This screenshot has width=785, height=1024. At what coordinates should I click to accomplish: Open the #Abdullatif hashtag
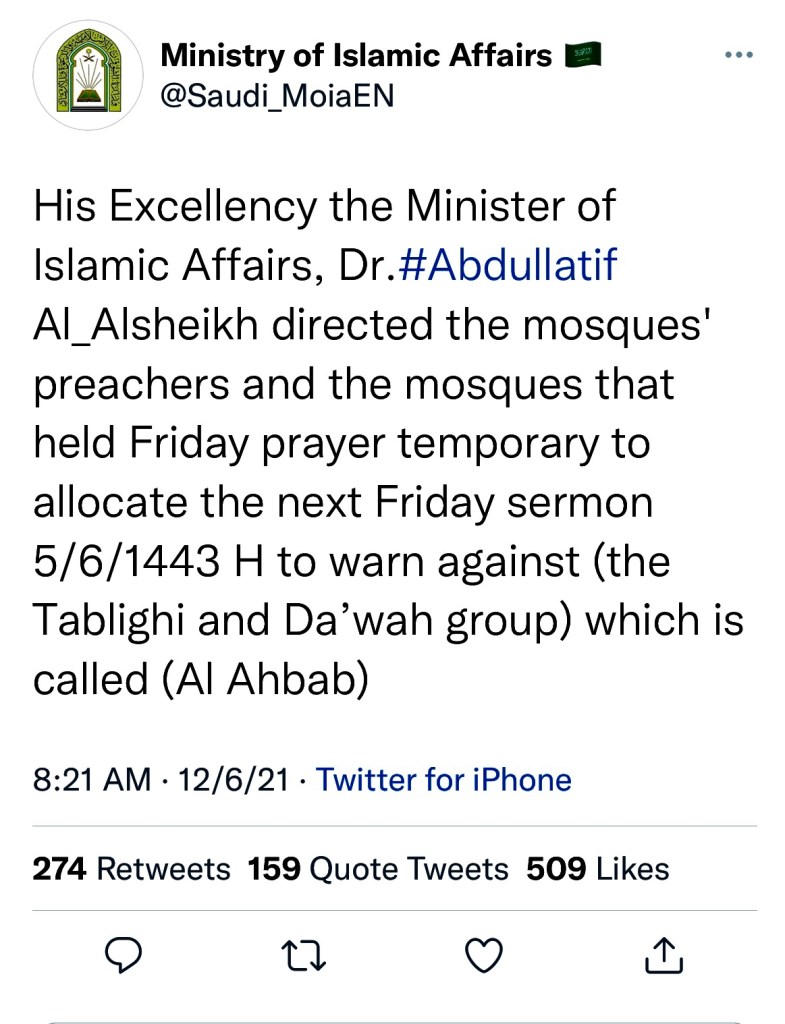pos(508,267)
